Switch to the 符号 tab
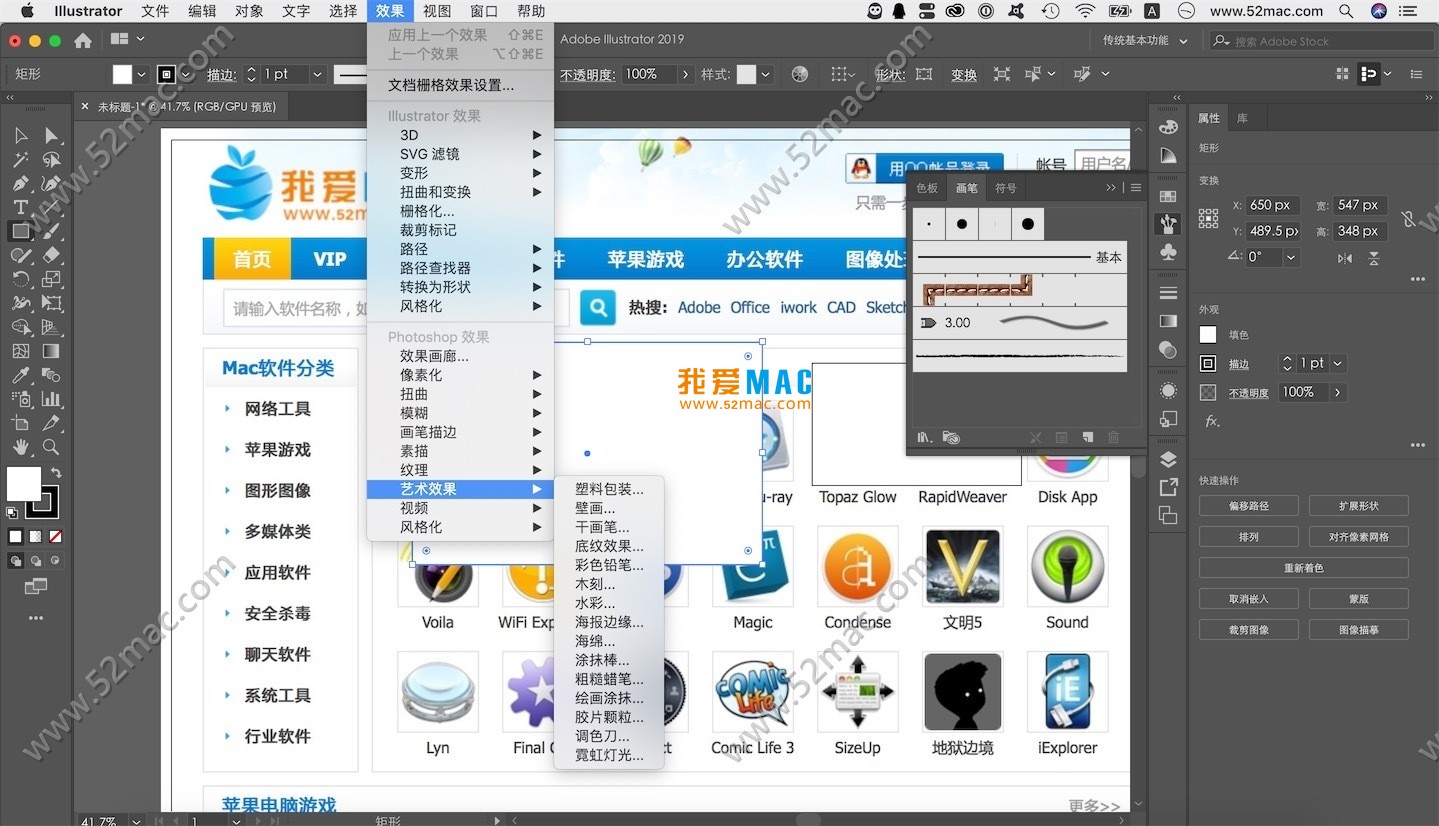The image size is (1439, 826). [1005, 188]
